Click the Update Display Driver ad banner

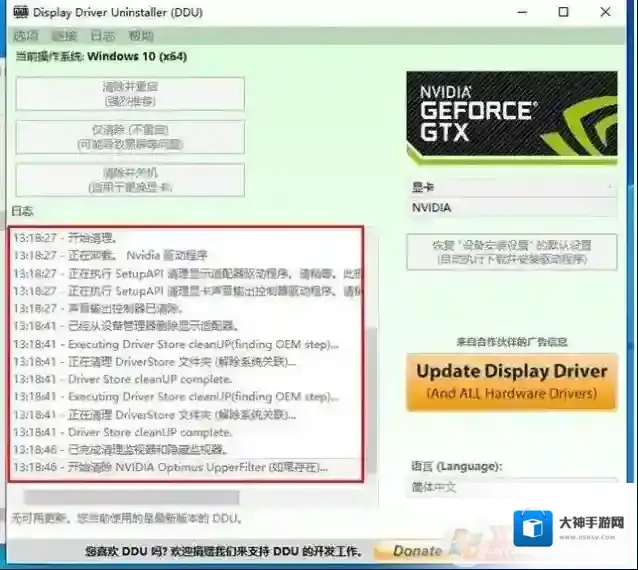(511, 381)
